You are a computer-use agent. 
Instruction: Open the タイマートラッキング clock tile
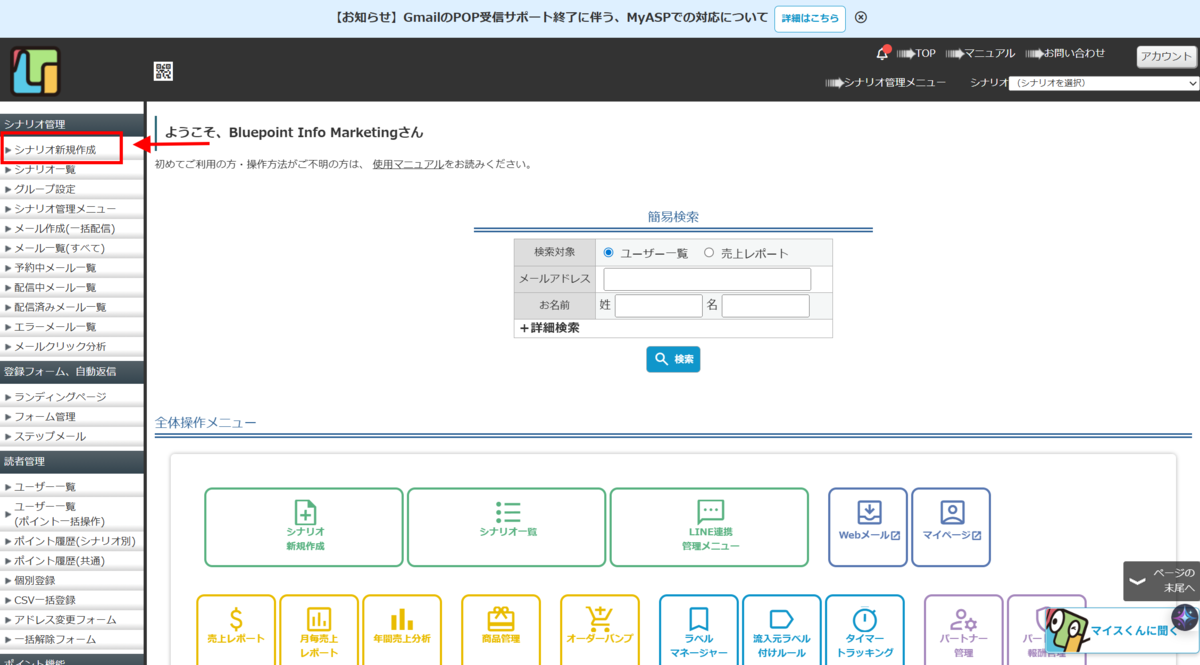click(x=865, y=630)
